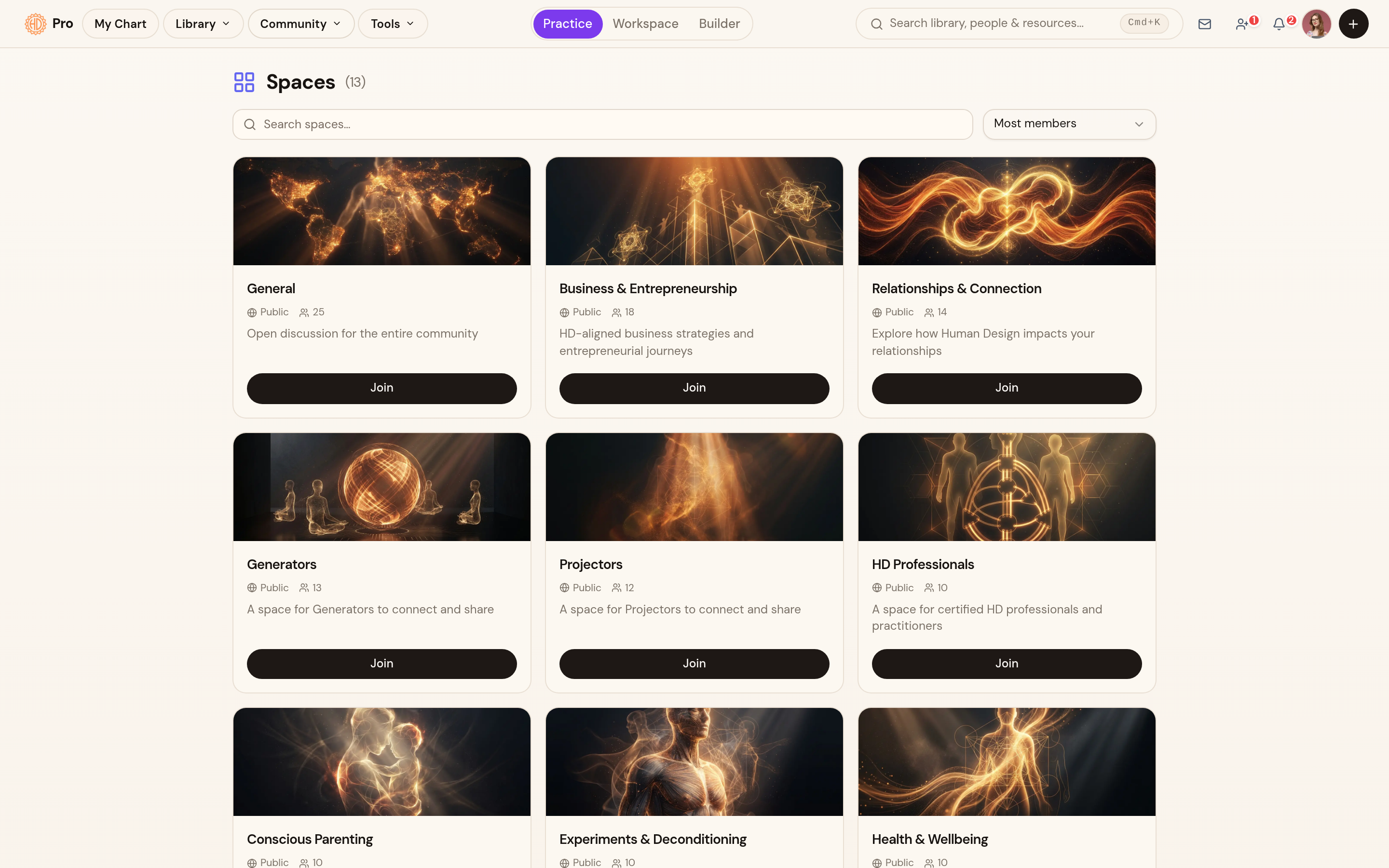Screen dimensions: 1389x868
Task: Click the Cmd+K shortcut badge
Action: point(1144,23)
